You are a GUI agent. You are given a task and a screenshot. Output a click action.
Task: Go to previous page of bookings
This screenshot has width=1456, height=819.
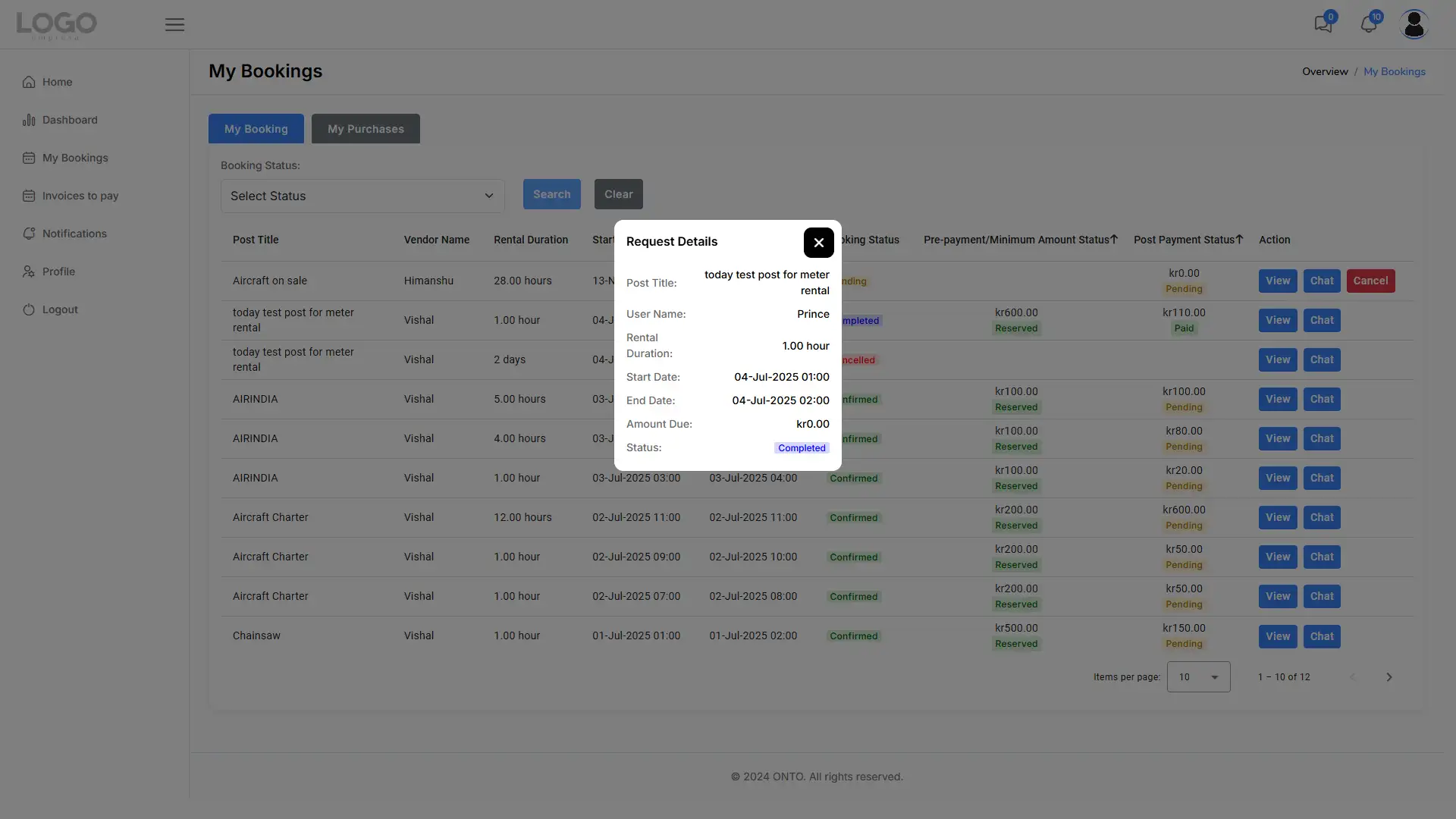[x=1352, y=677]
